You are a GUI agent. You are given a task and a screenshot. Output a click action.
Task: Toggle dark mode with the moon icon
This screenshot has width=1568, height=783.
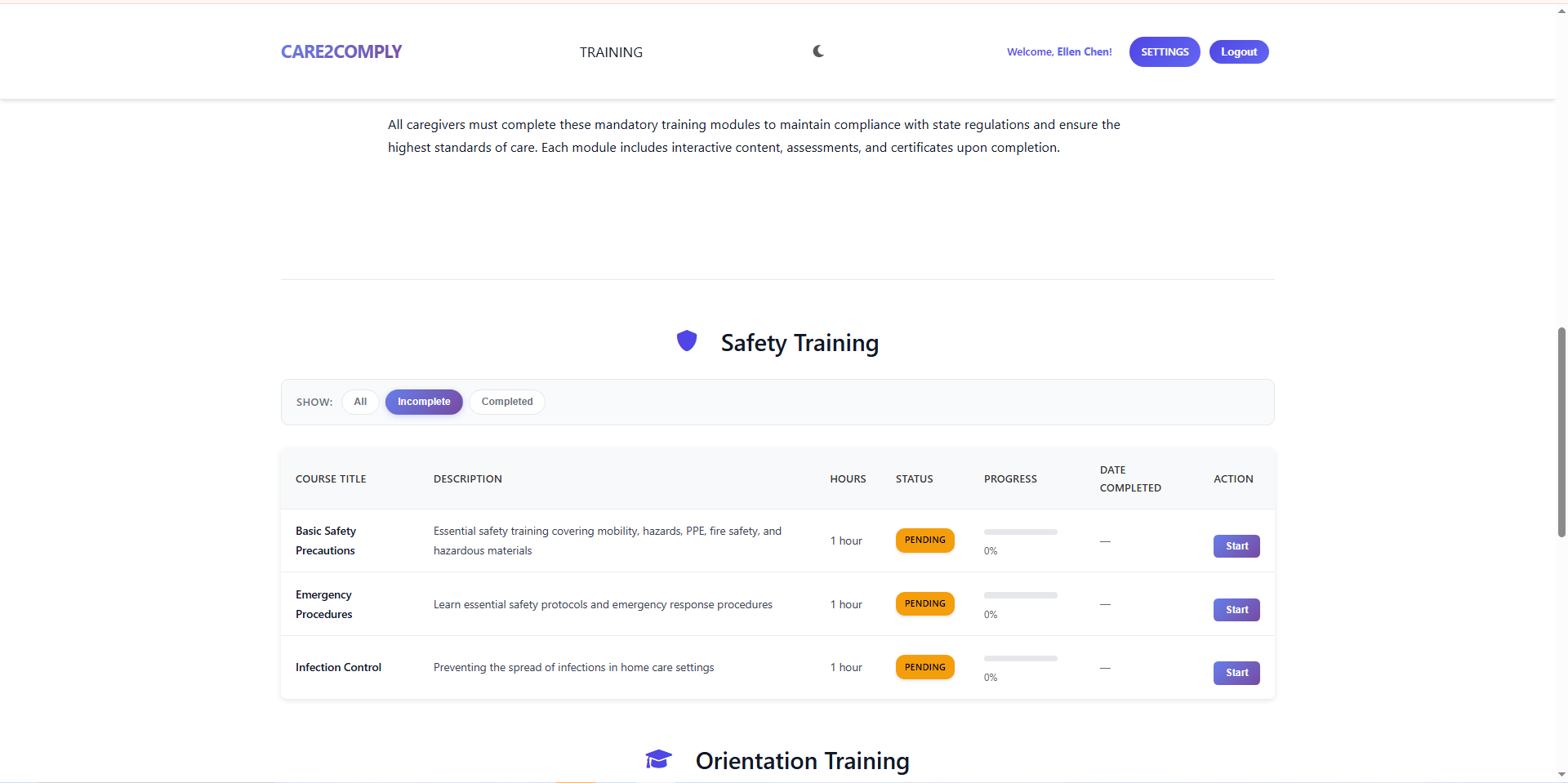tap(817, 51)
